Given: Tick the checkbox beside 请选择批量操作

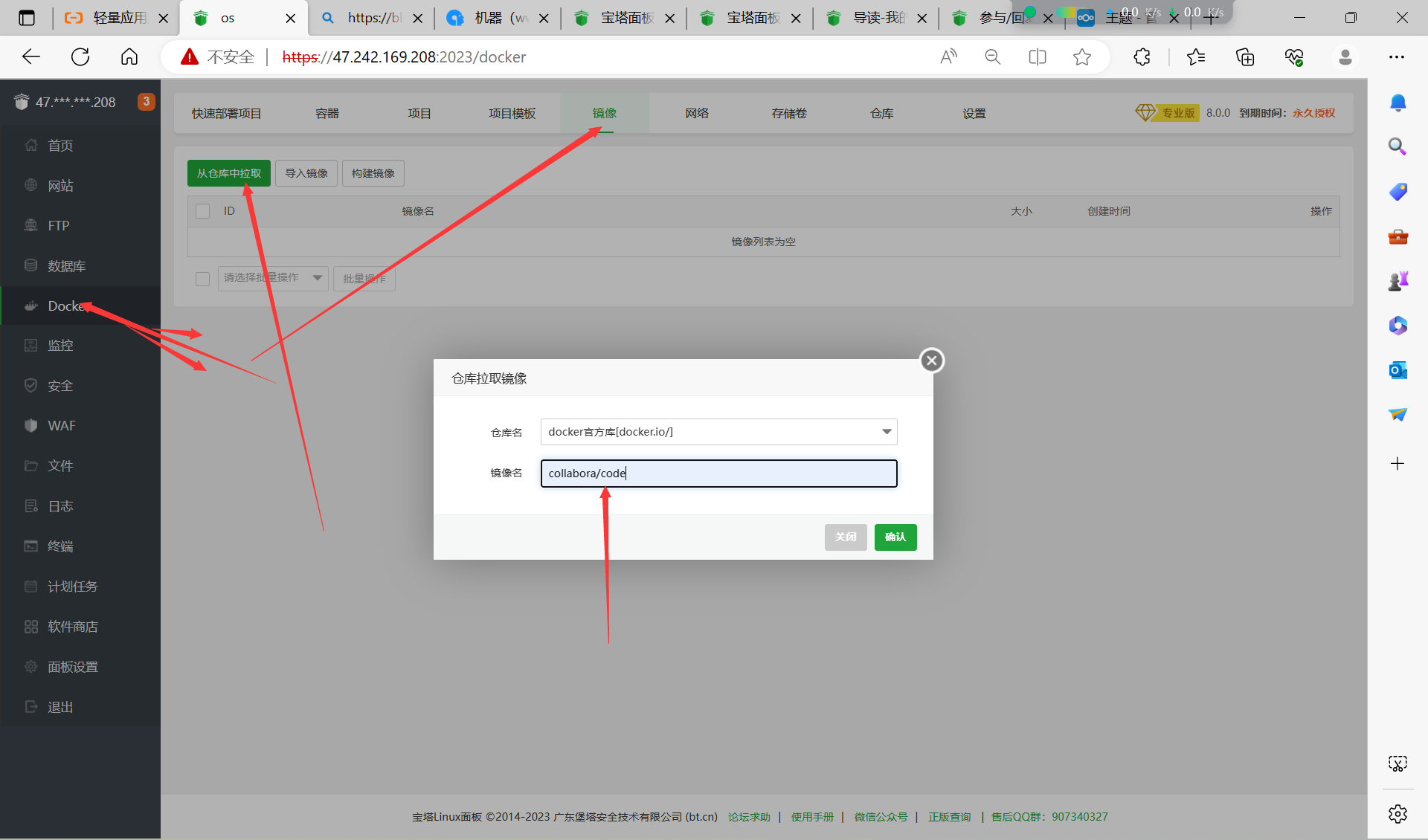Looking at the screenshot, I should (x=202, y=279).
